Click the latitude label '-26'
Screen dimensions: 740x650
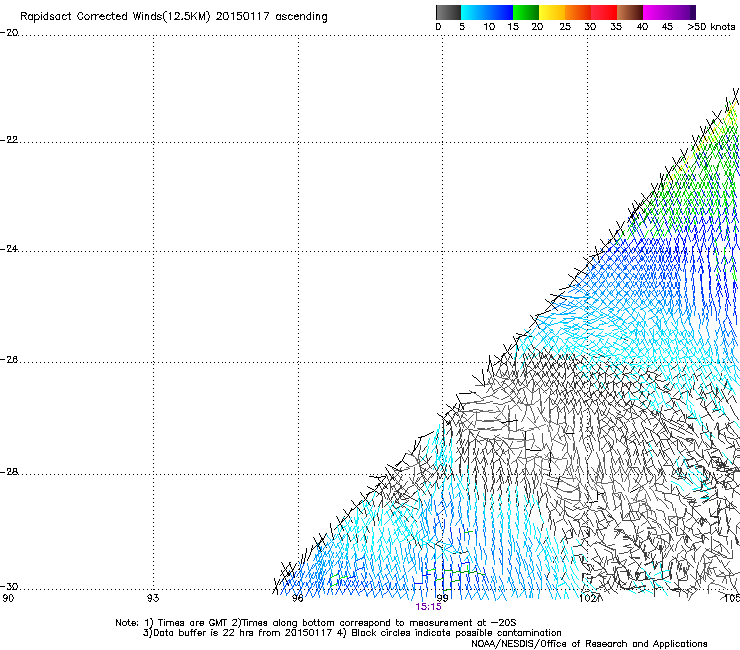[x=9, y=360]
